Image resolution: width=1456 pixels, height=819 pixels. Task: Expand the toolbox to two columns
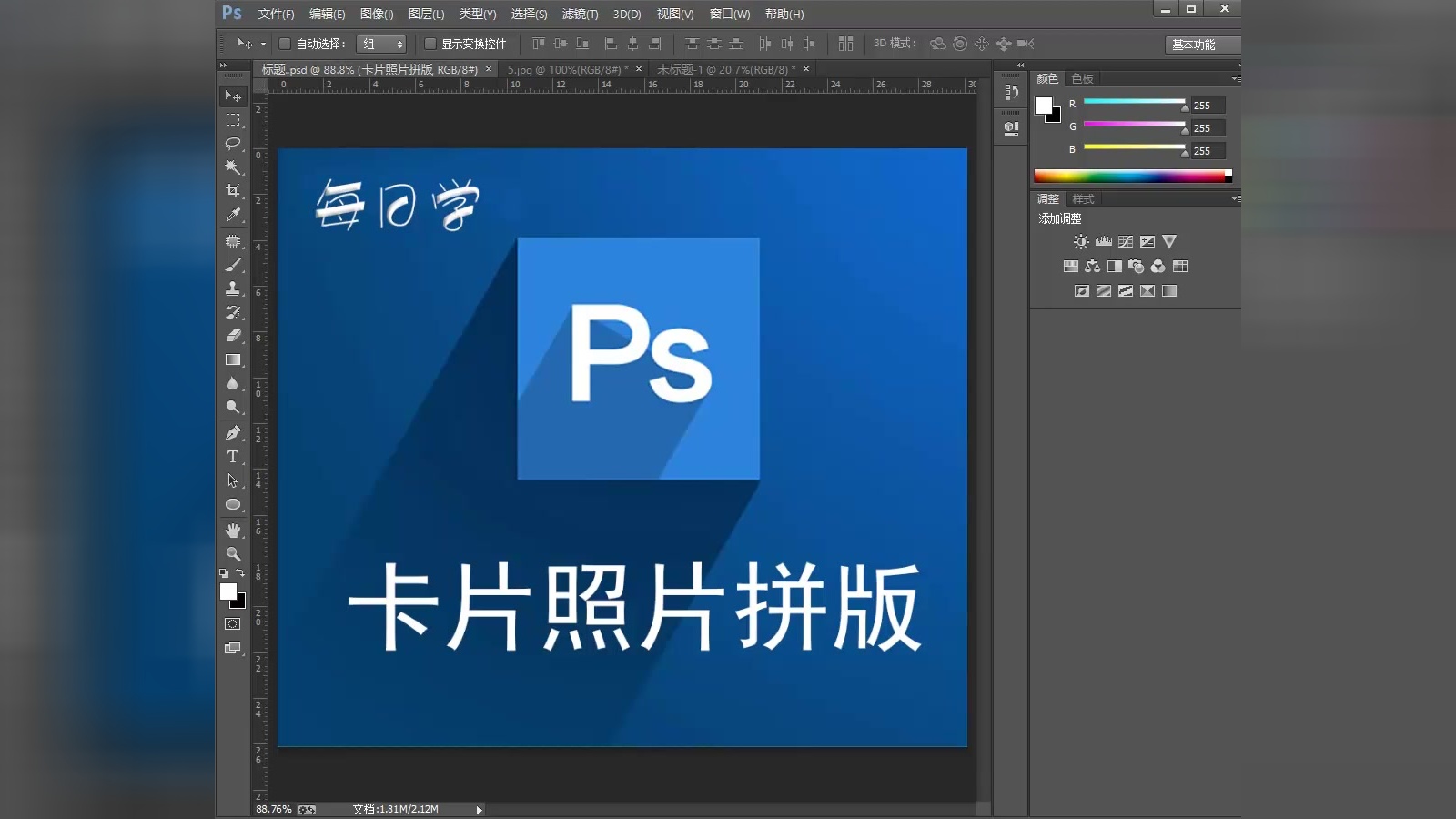(x=223, y=66)
